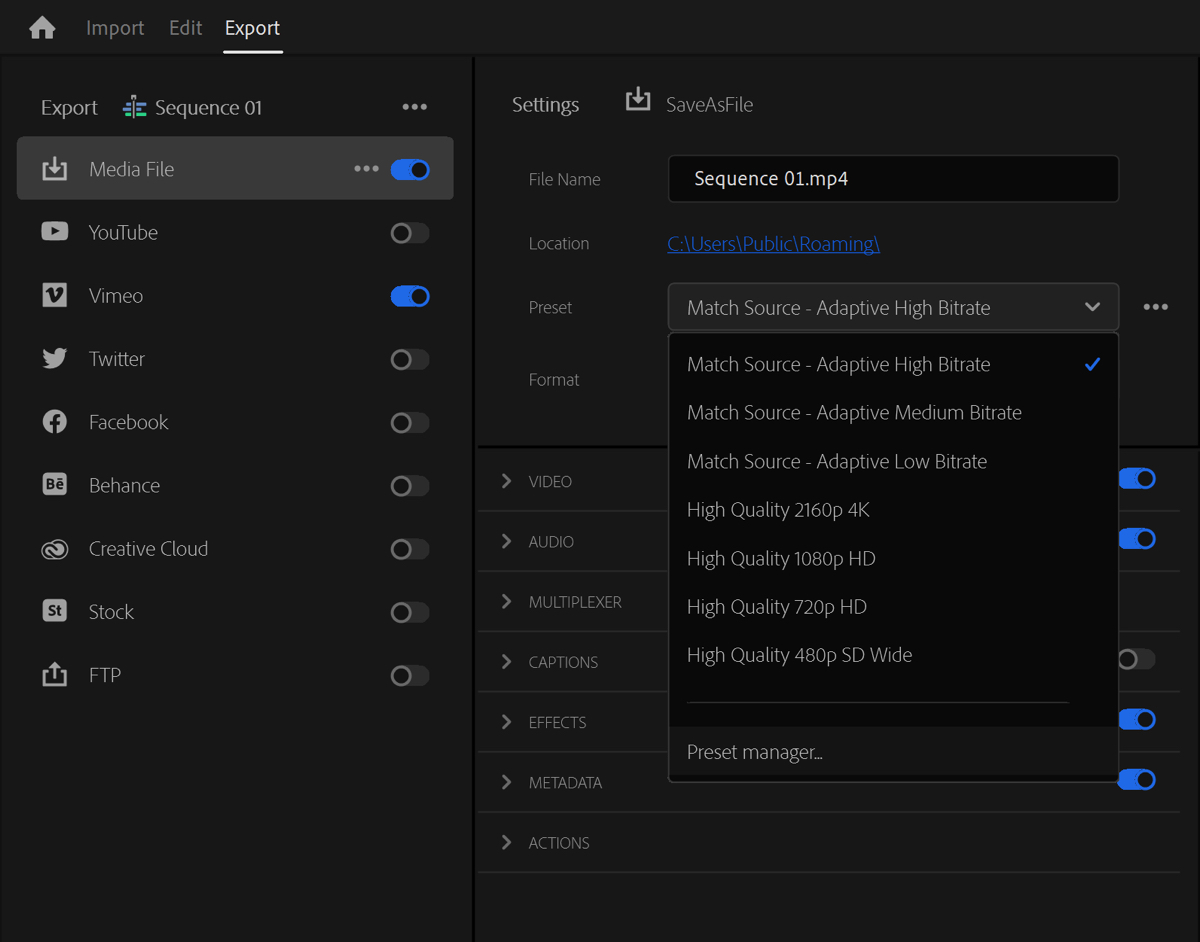Click the Facebook icon
1200x942 pixels.
click(x=55, y=422)
